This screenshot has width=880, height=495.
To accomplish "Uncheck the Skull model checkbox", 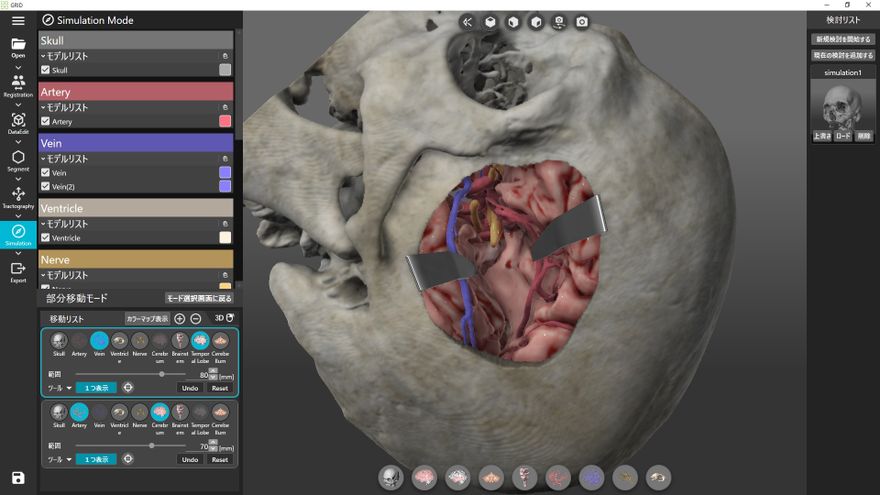I will click(x=45, y=70).
